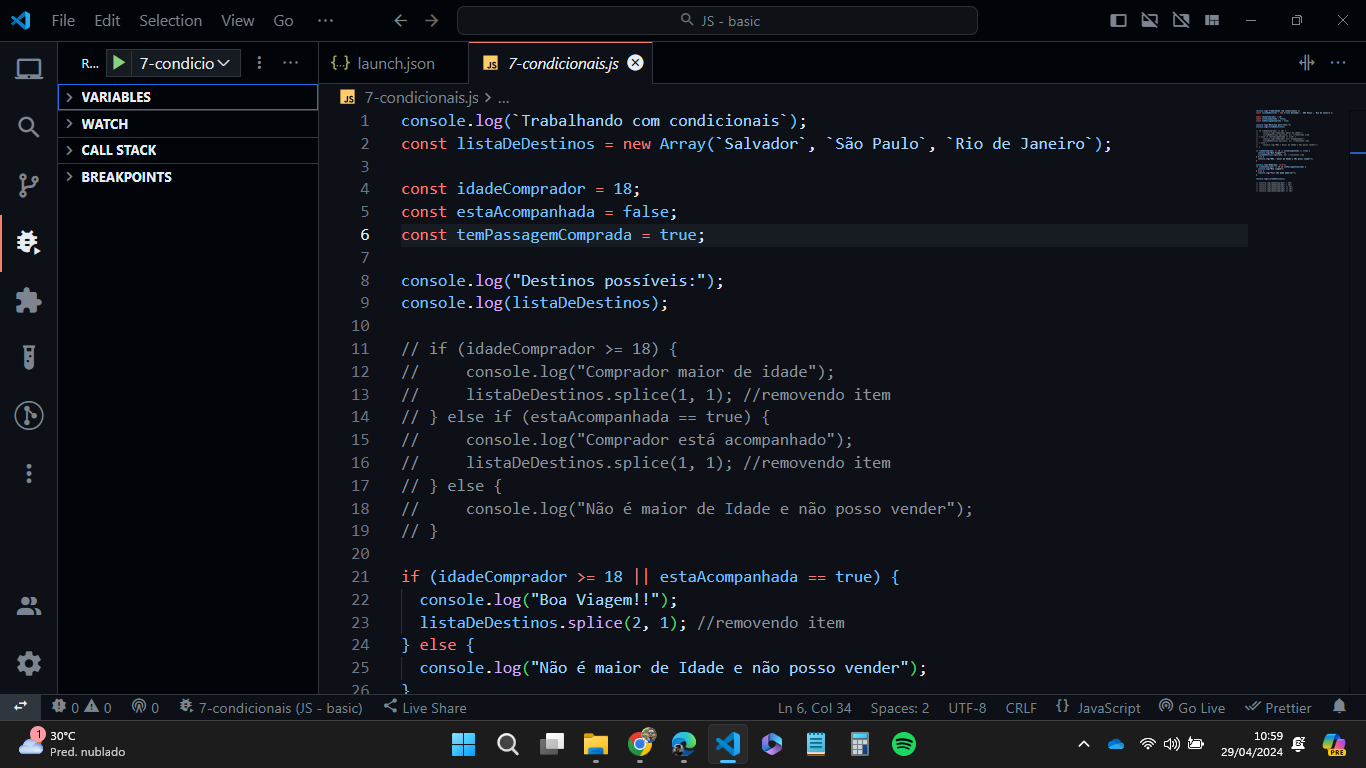Image resolution: width=1366 pixels, height=768 pixels.
Task: Go back with the left arrow
Action: [x=400, y=20]
